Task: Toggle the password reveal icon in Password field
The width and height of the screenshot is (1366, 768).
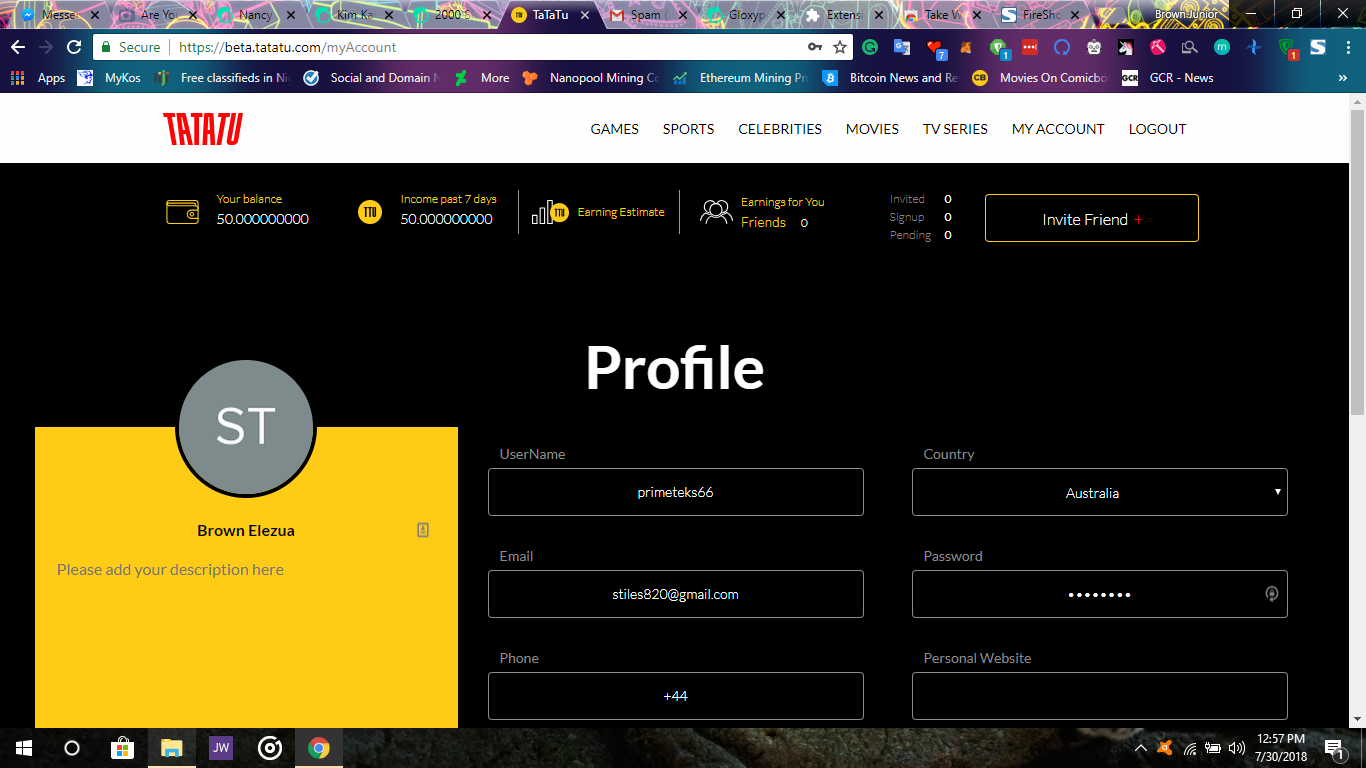Action: [x=1271, y=594]
